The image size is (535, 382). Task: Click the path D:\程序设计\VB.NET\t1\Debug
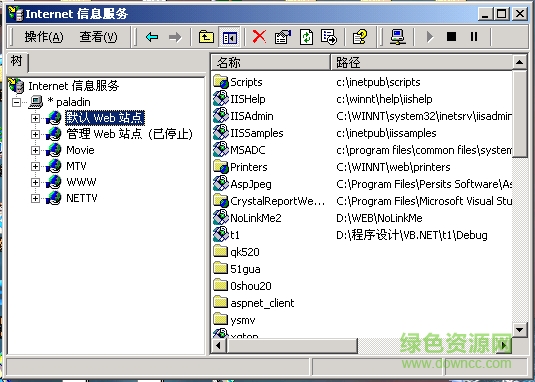click(411, 235)
